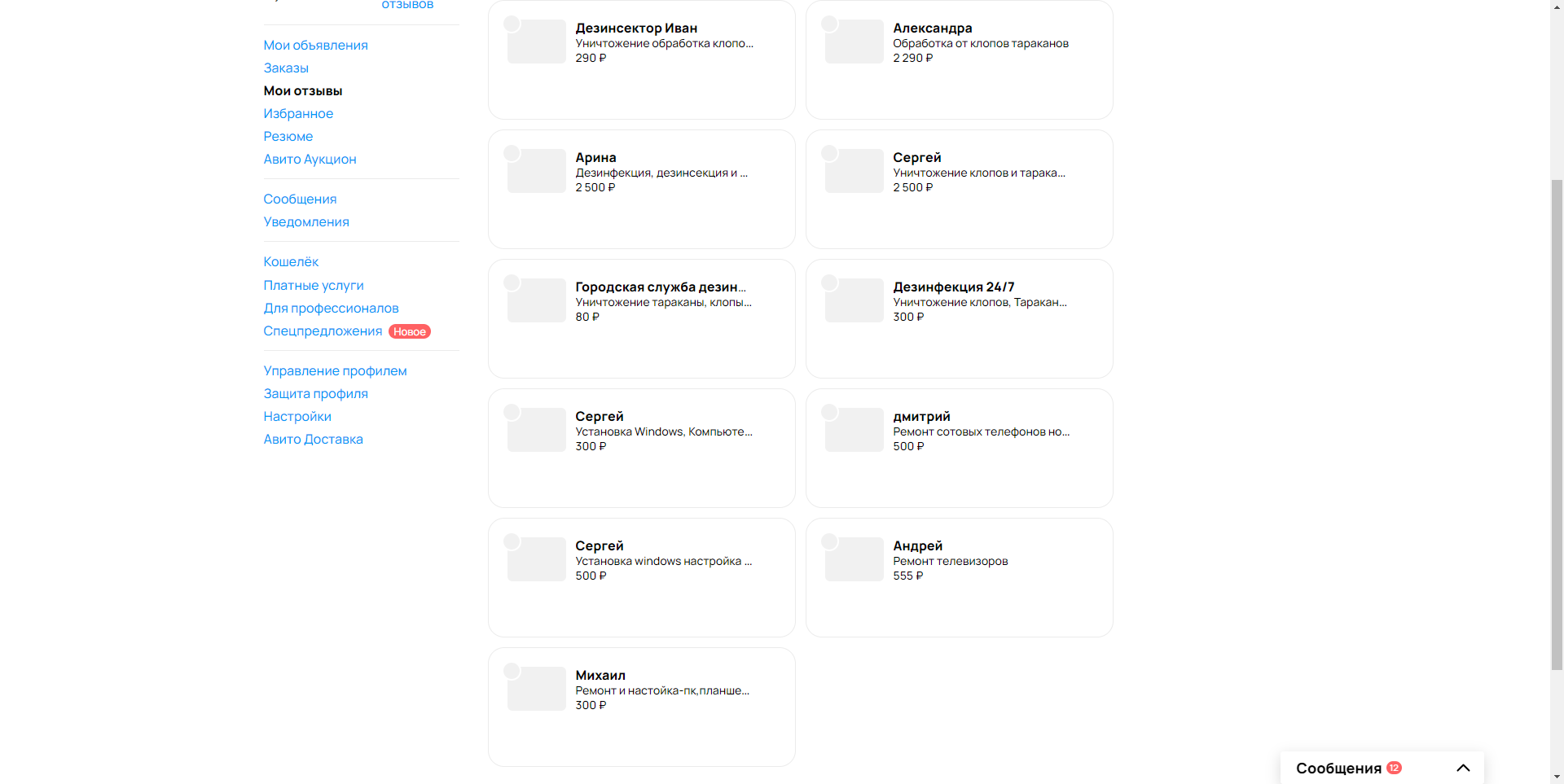Open thumbnail of Дезинфекция 24/7 listing
Screen dimensions: 1564x784
[x=854, y=300]
